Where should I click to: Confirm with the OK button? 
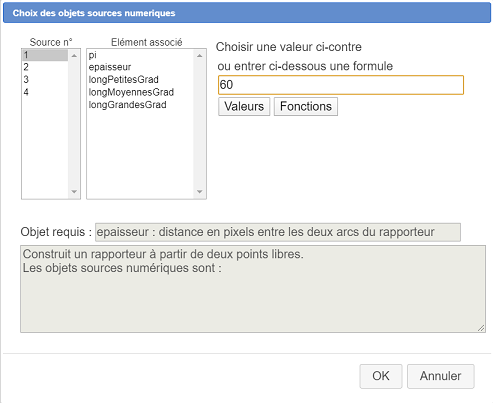(x=381, y=376)
